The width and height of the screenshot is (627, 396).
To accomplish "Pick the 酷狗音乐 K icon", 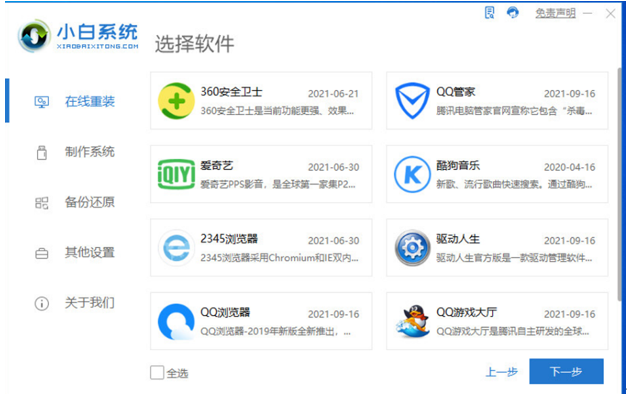I will pos(412,174).
